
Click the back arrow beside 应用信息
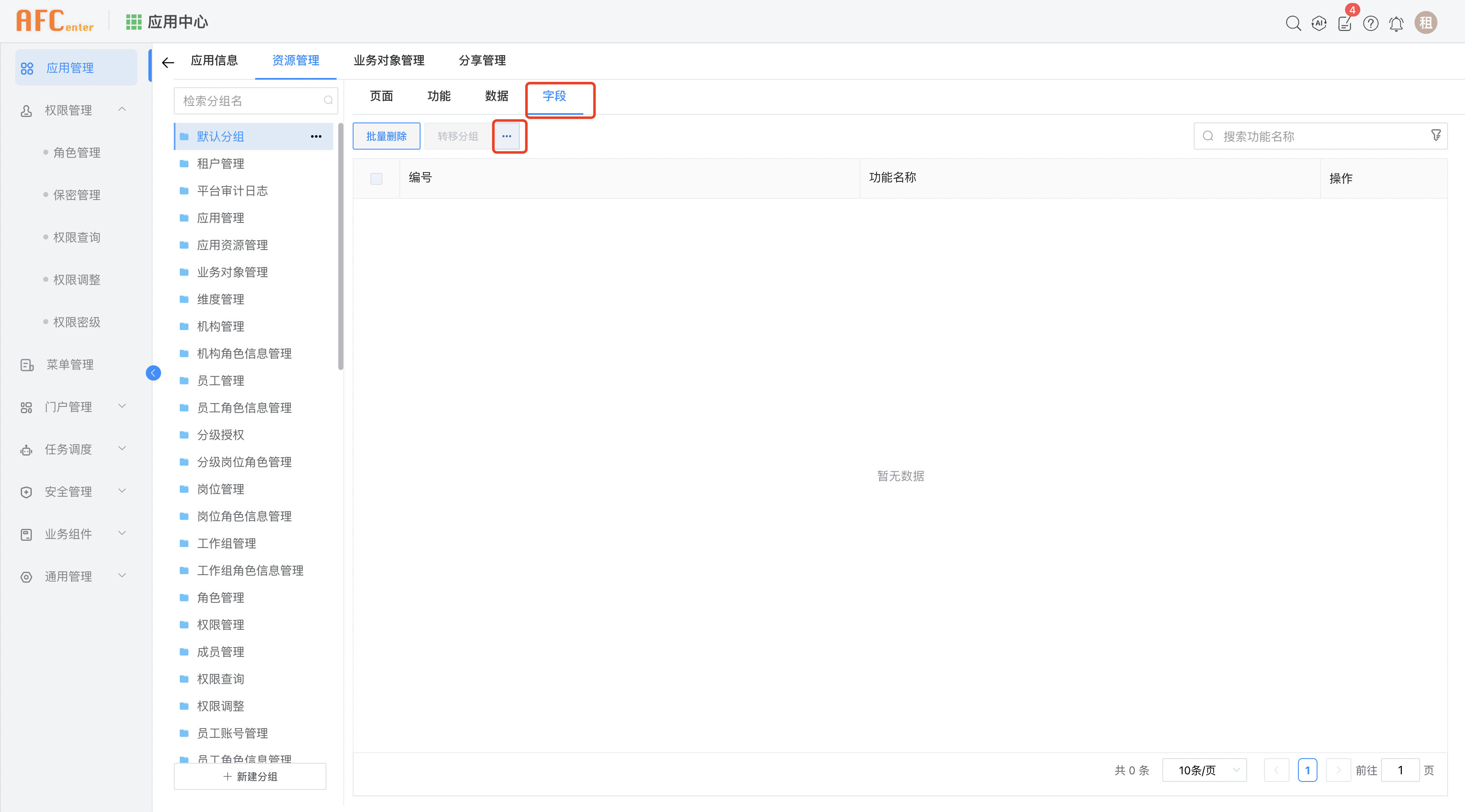click(167, 62)
